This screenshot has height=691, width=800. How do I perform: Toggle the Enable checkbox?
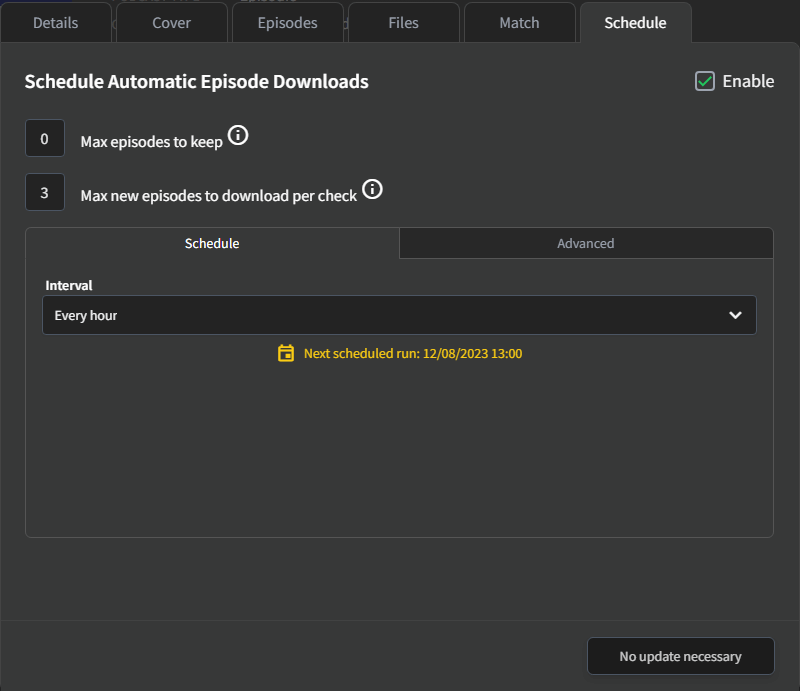click(x=705, y=81)
